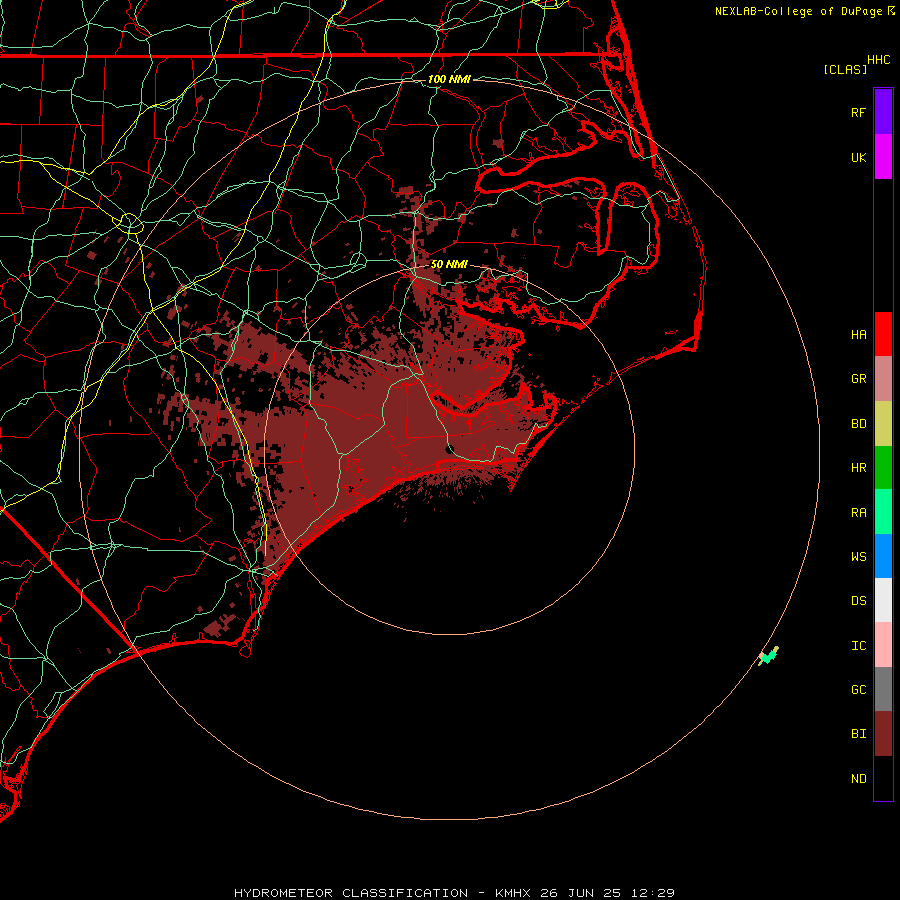Click the ND legend label
Image resolution: width=900 pixels, height=900 pixels.
[858, 778]
